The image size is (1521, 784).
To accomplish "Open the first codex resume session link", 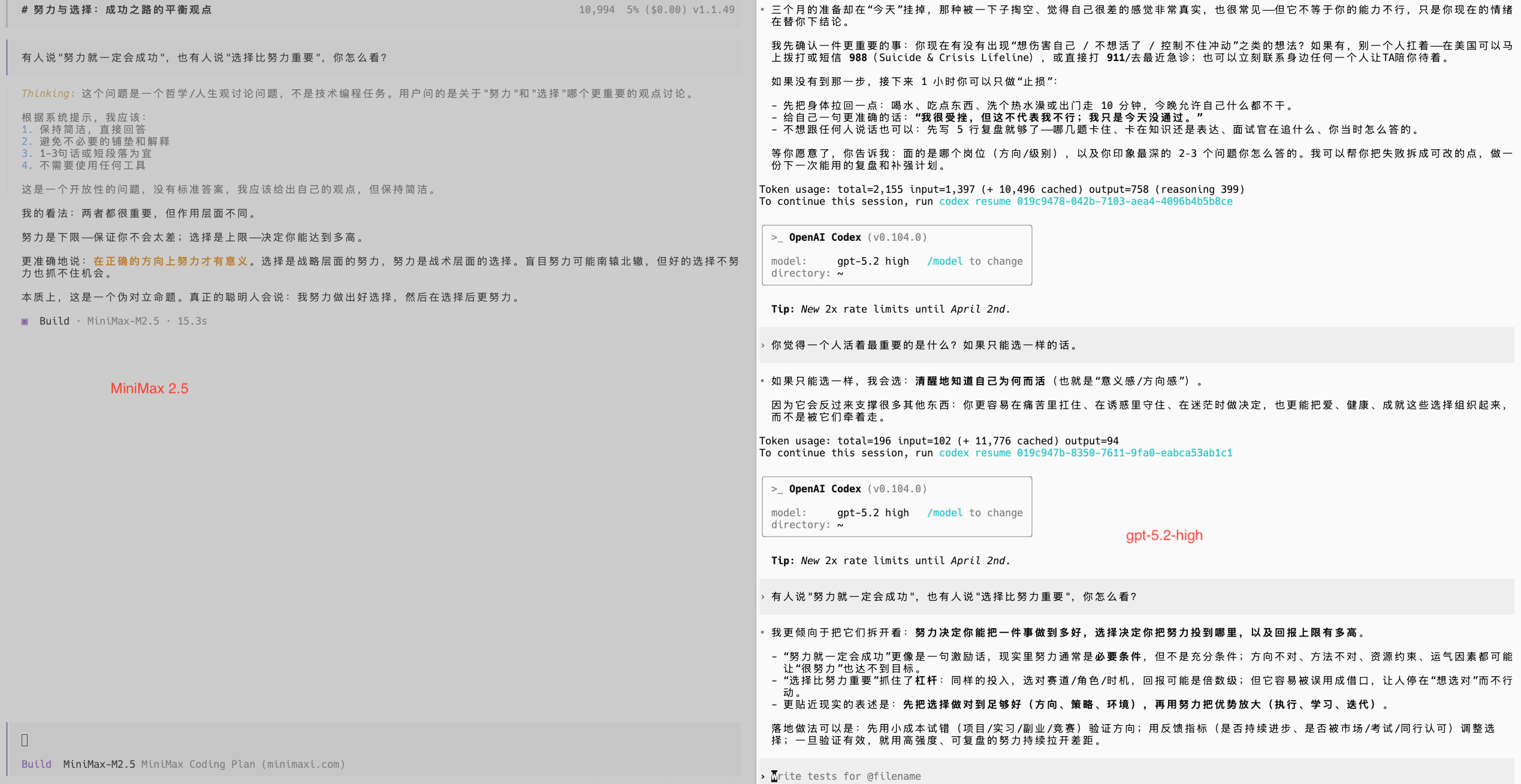I will (x=1085, y=202).
